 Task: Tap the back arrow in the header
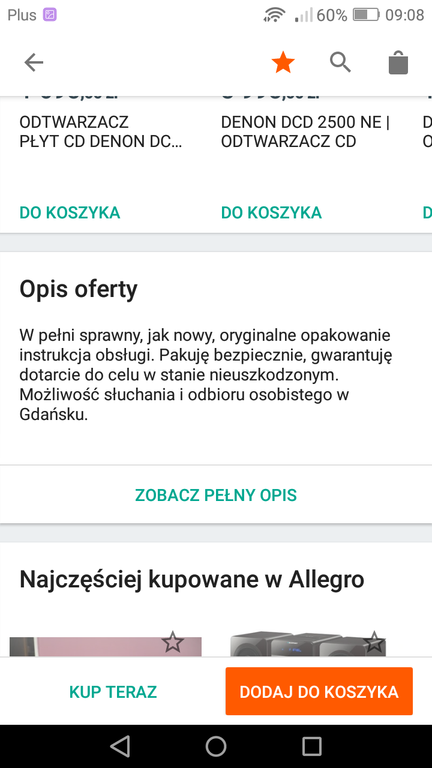[x=34, y=62]
